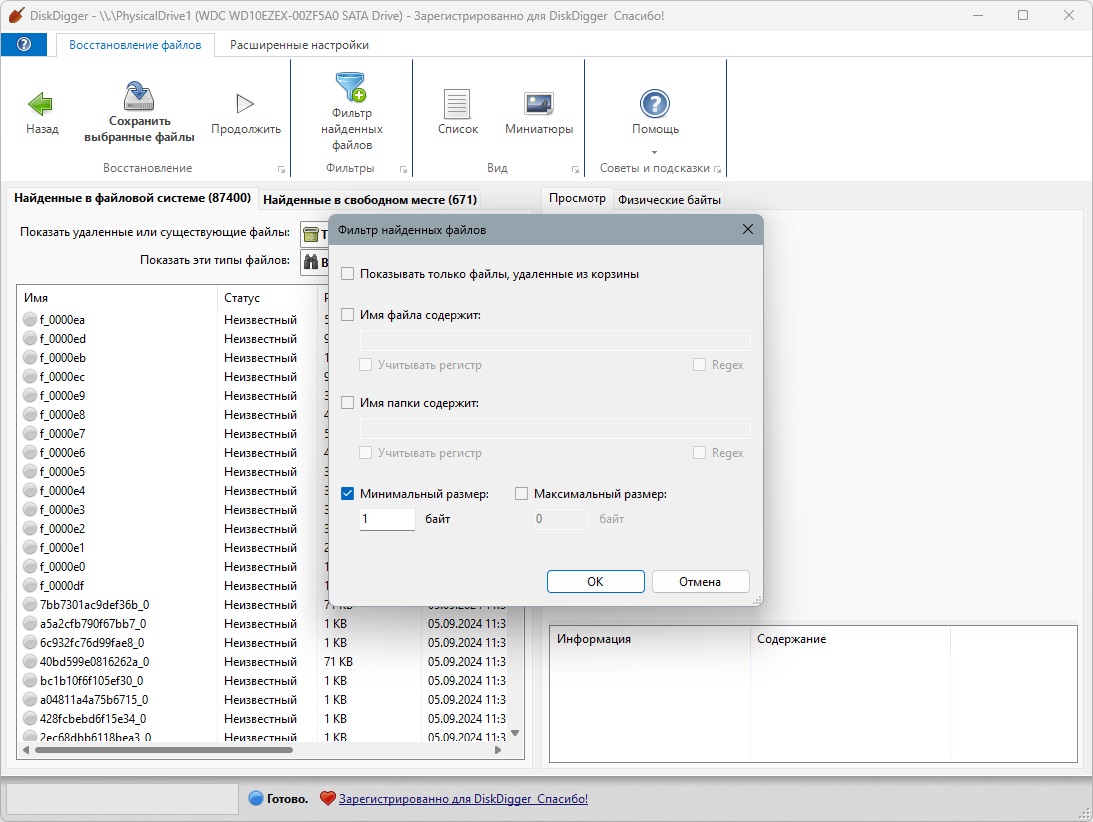The height and width of the screenshot is (822, 1093).
Task: Open the found files filter funnel icon
Action: 351,88
